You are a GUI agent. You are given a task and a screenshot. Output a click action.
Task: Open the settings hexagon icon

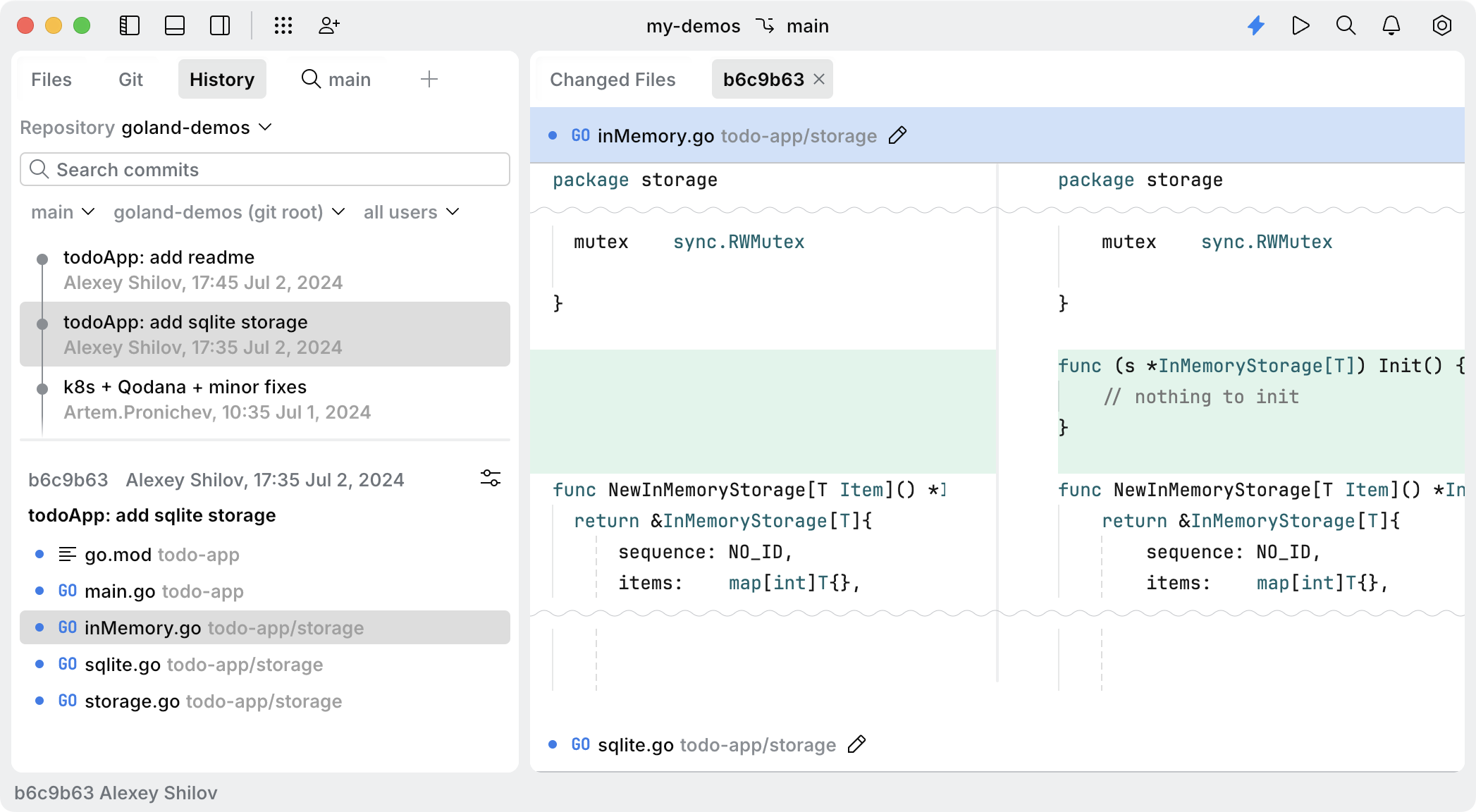pyautogui.click(x=1442, y=26)
